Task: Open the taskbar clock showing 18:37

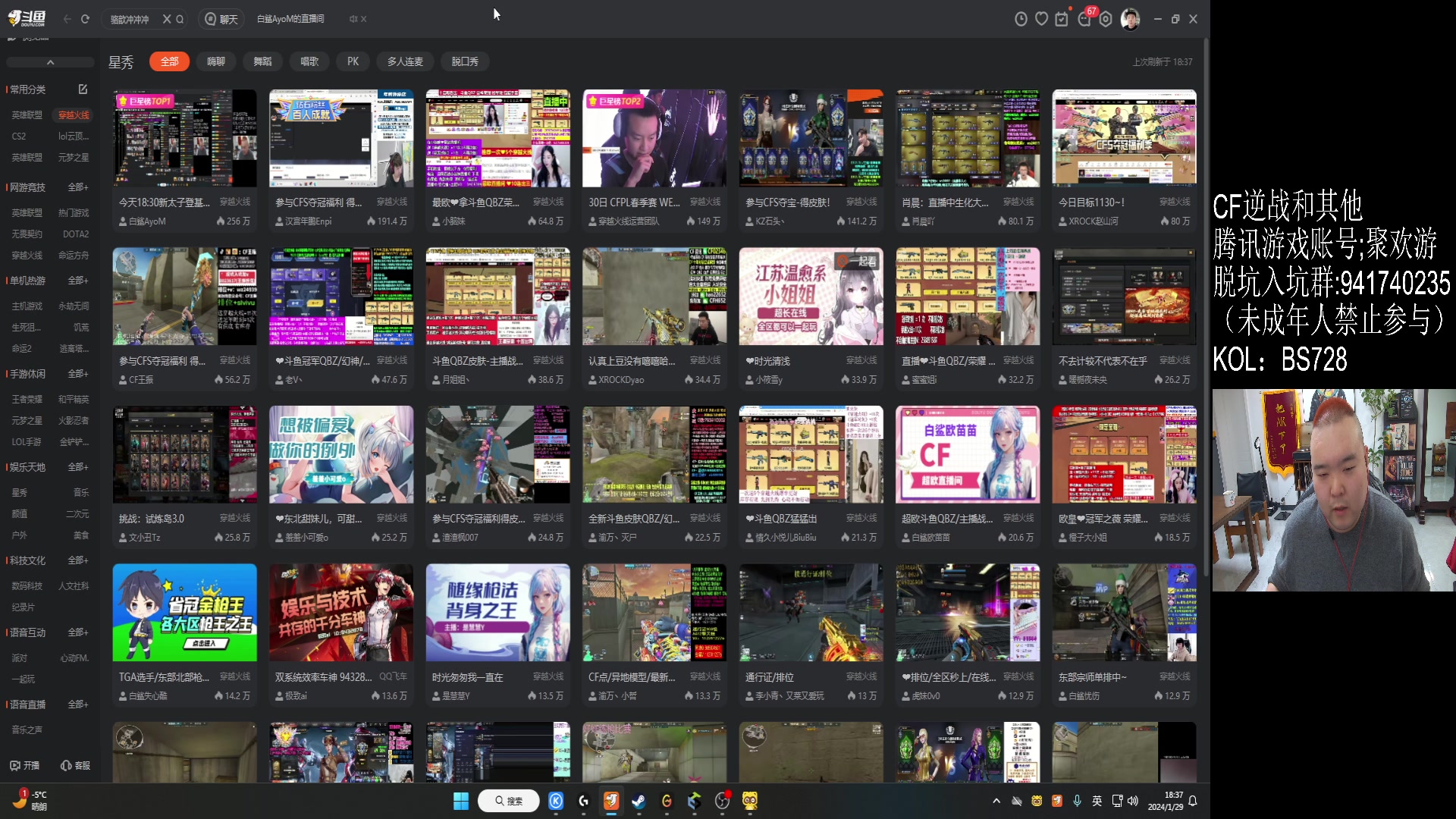Action: 1166,801
